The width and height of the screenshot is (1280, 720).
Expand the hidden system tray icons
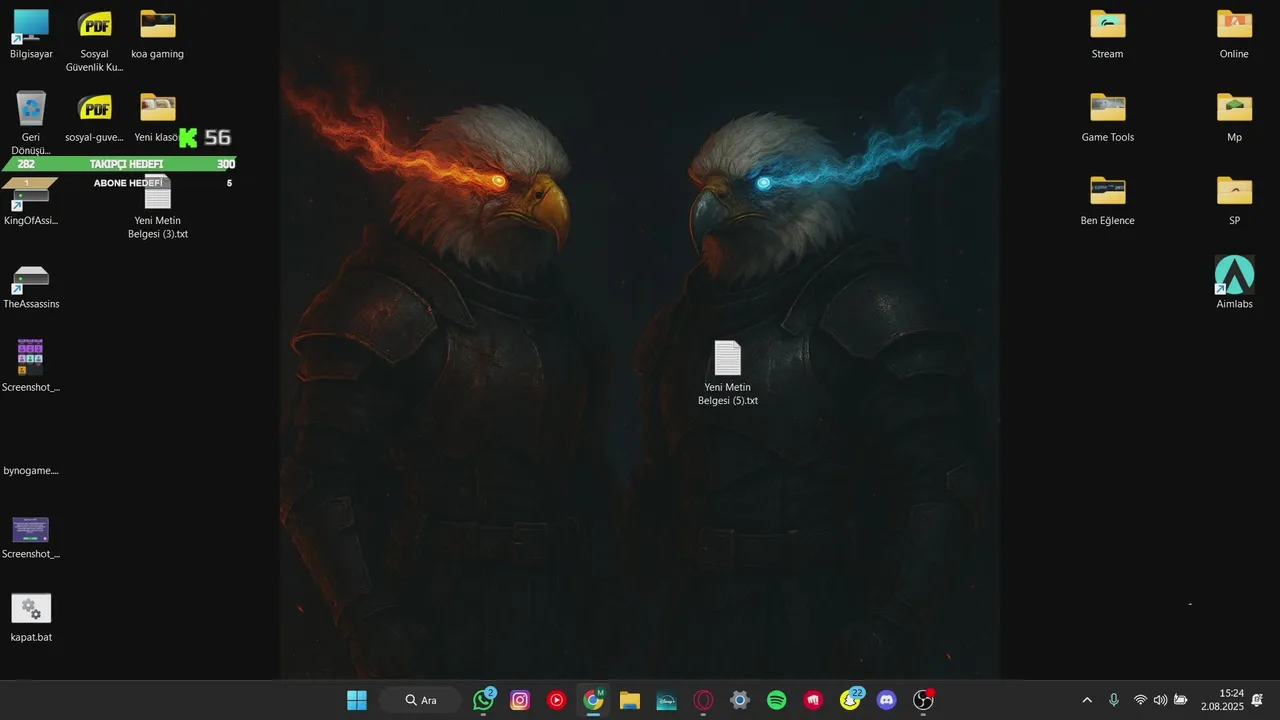point(1087,700)
